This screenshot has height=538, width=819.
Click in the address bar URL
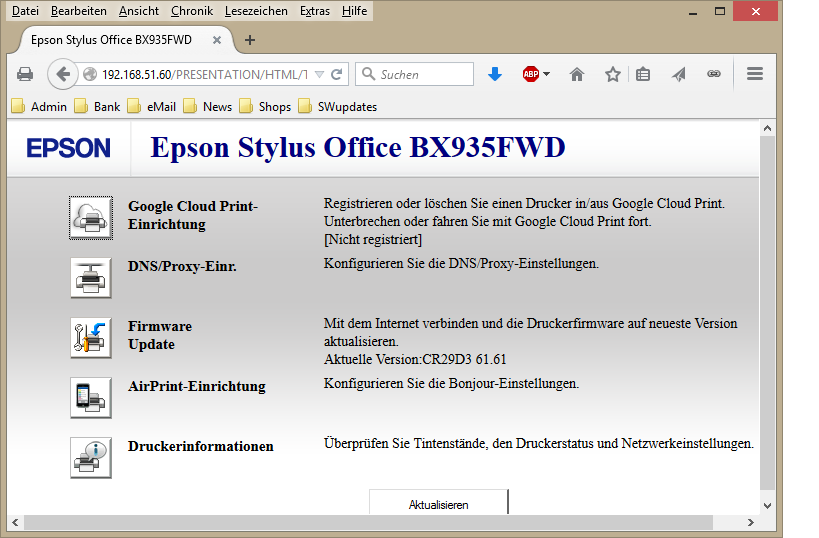click(x=205, y=75)
